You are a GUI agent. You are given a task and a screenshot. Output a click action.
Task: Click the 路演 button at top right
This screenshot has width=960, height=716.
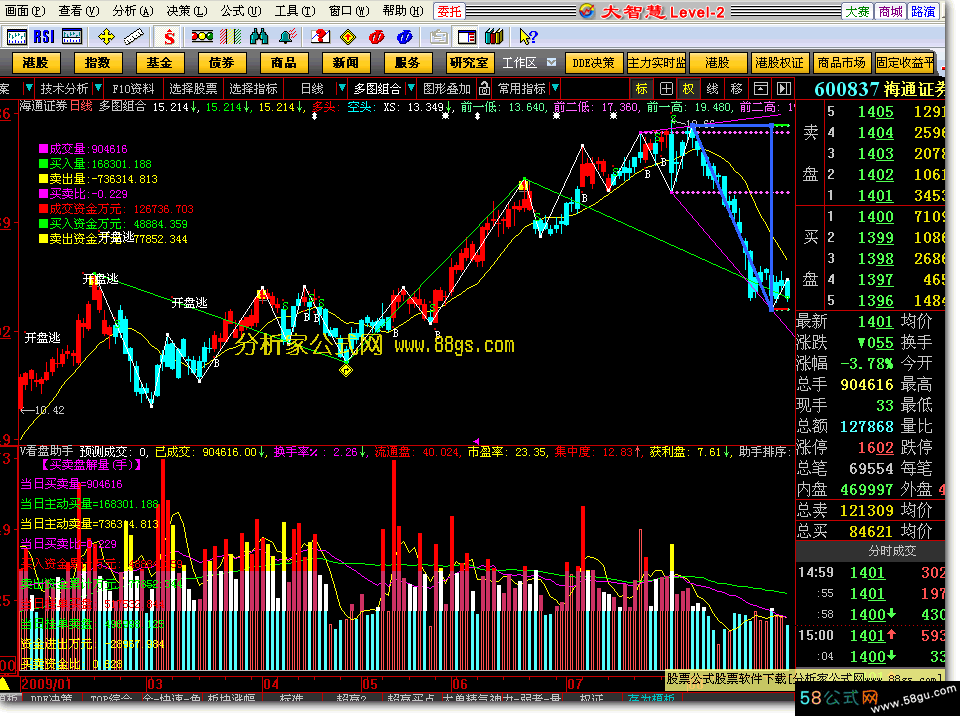coord(923,11)
